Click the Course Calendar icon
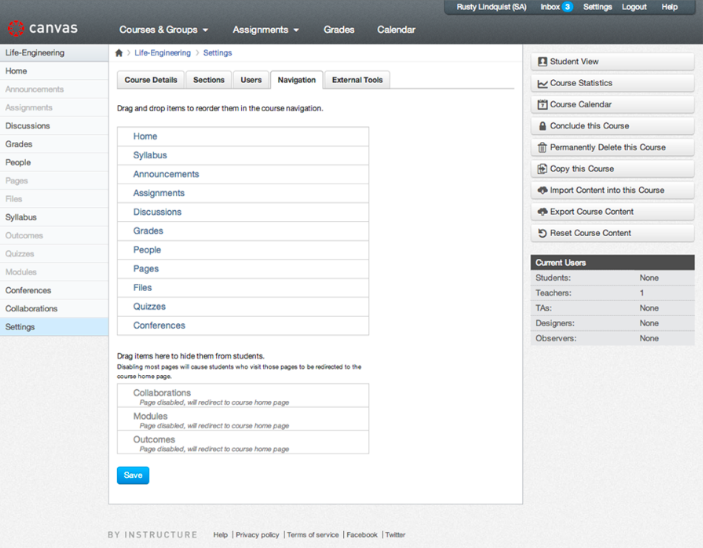This screenshot has width=703, height=548. (x=542, y=104)
